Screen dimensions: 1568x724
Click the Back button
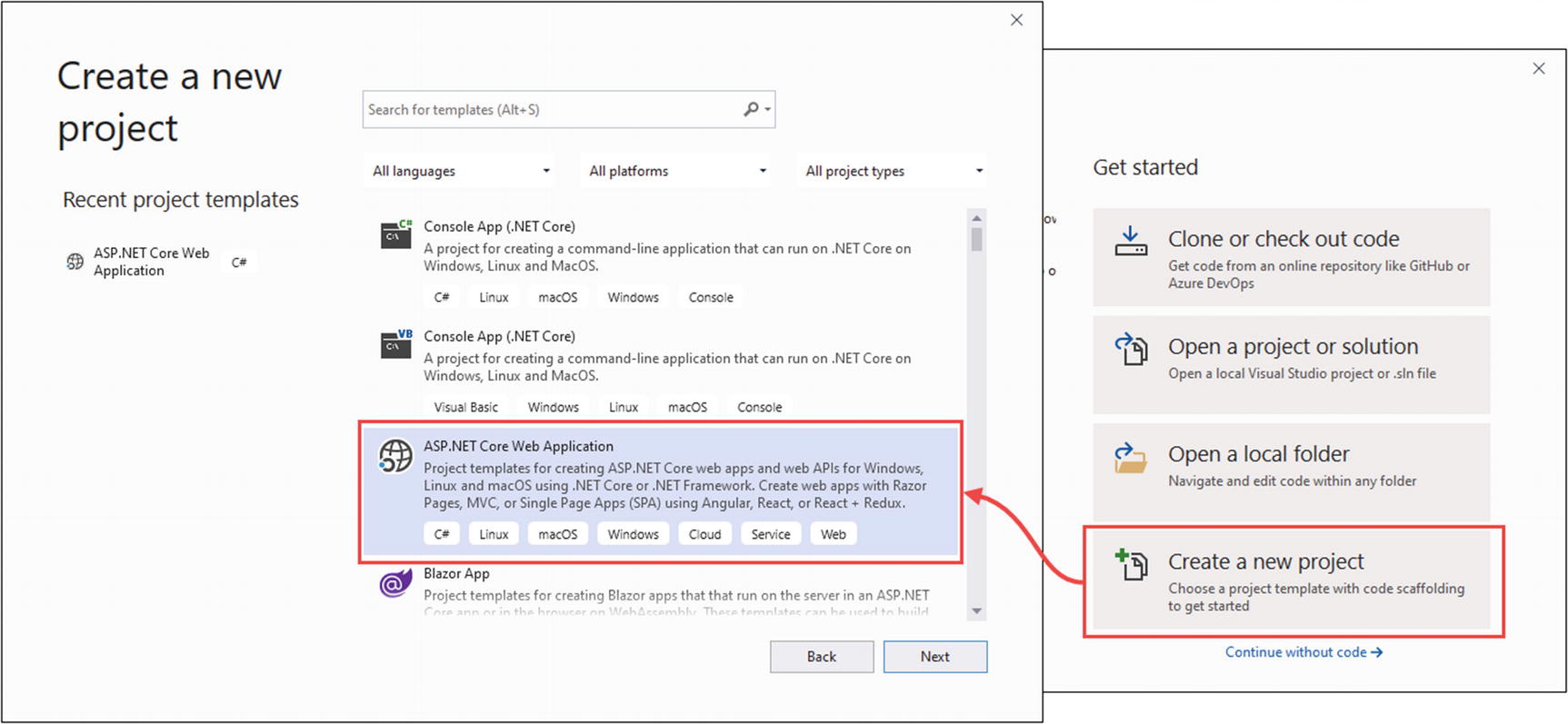click(822, 657)
